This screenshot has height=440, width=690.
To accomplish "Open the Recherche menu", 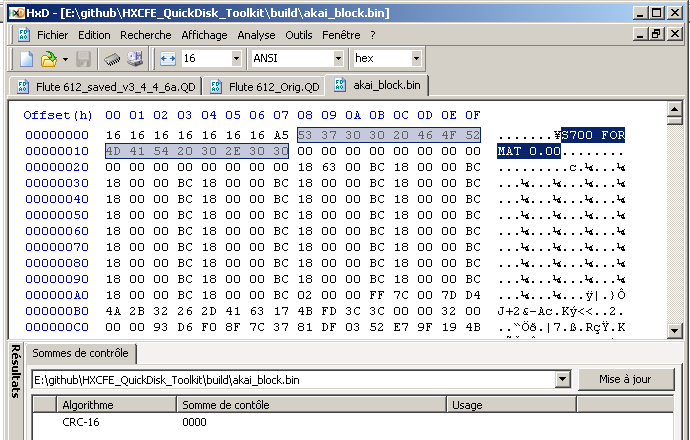I will pyautogui.click(x=146, y=35).
